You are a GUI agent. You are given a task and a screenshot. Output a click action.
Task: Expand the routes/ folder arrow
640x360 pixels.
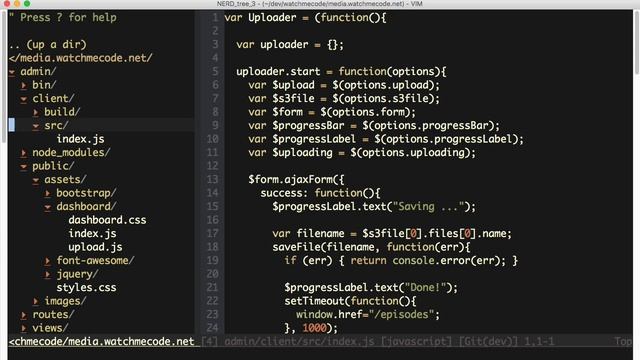[24, 315]
